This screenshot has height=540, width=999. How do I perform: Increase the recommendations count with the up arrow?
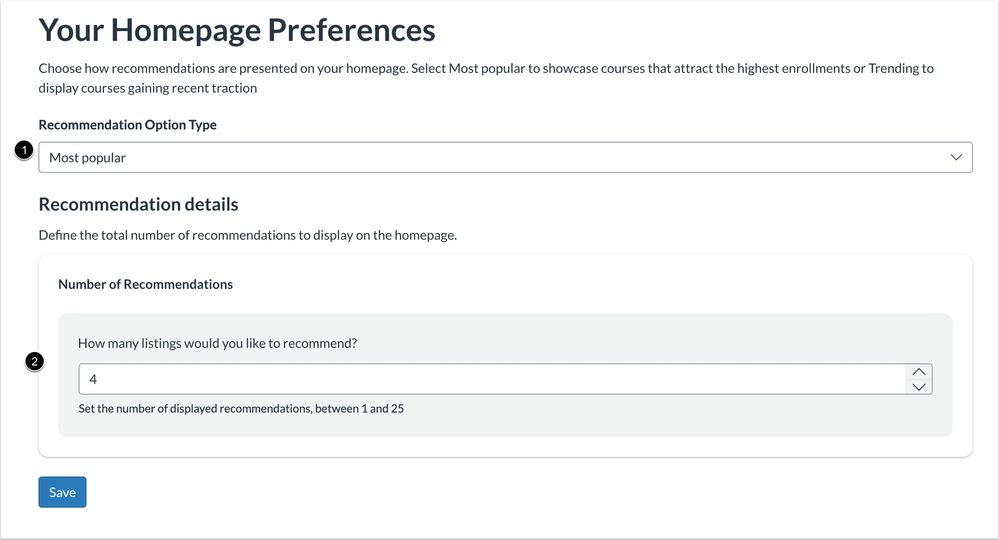[x=919, y=371]
